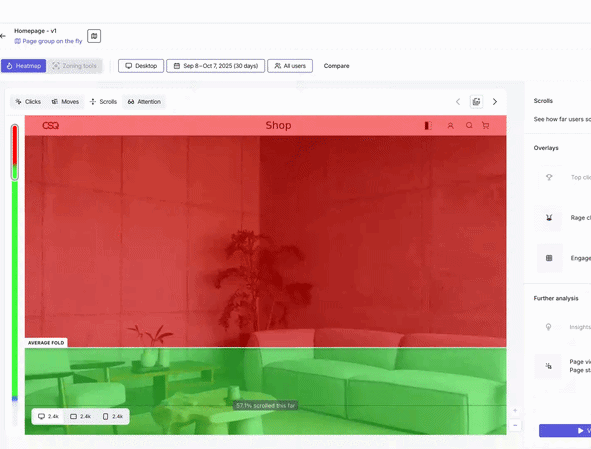Click the Further analysis heading
This screenshot has height=449, width=591.
[x=556, y=298]
